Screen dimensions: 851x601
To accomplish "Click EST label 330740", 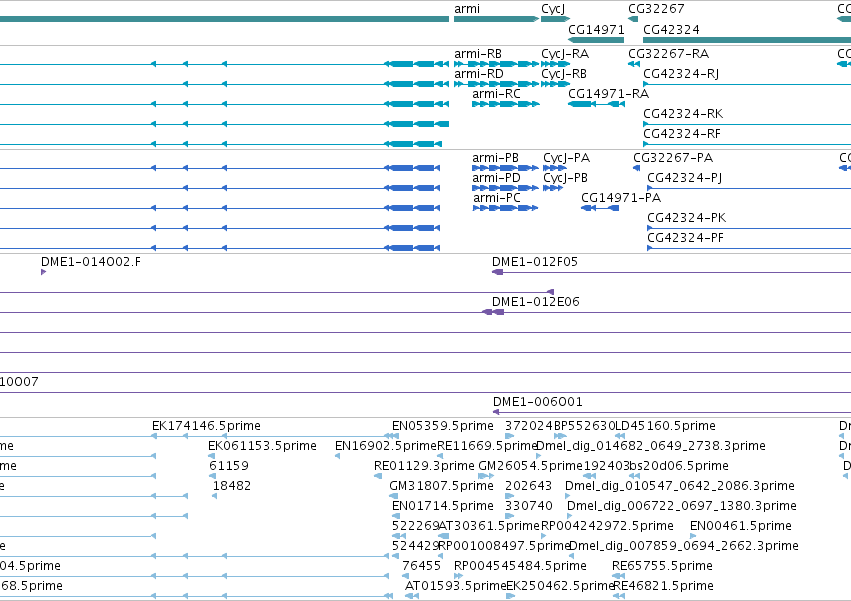I will click(529, 507).
